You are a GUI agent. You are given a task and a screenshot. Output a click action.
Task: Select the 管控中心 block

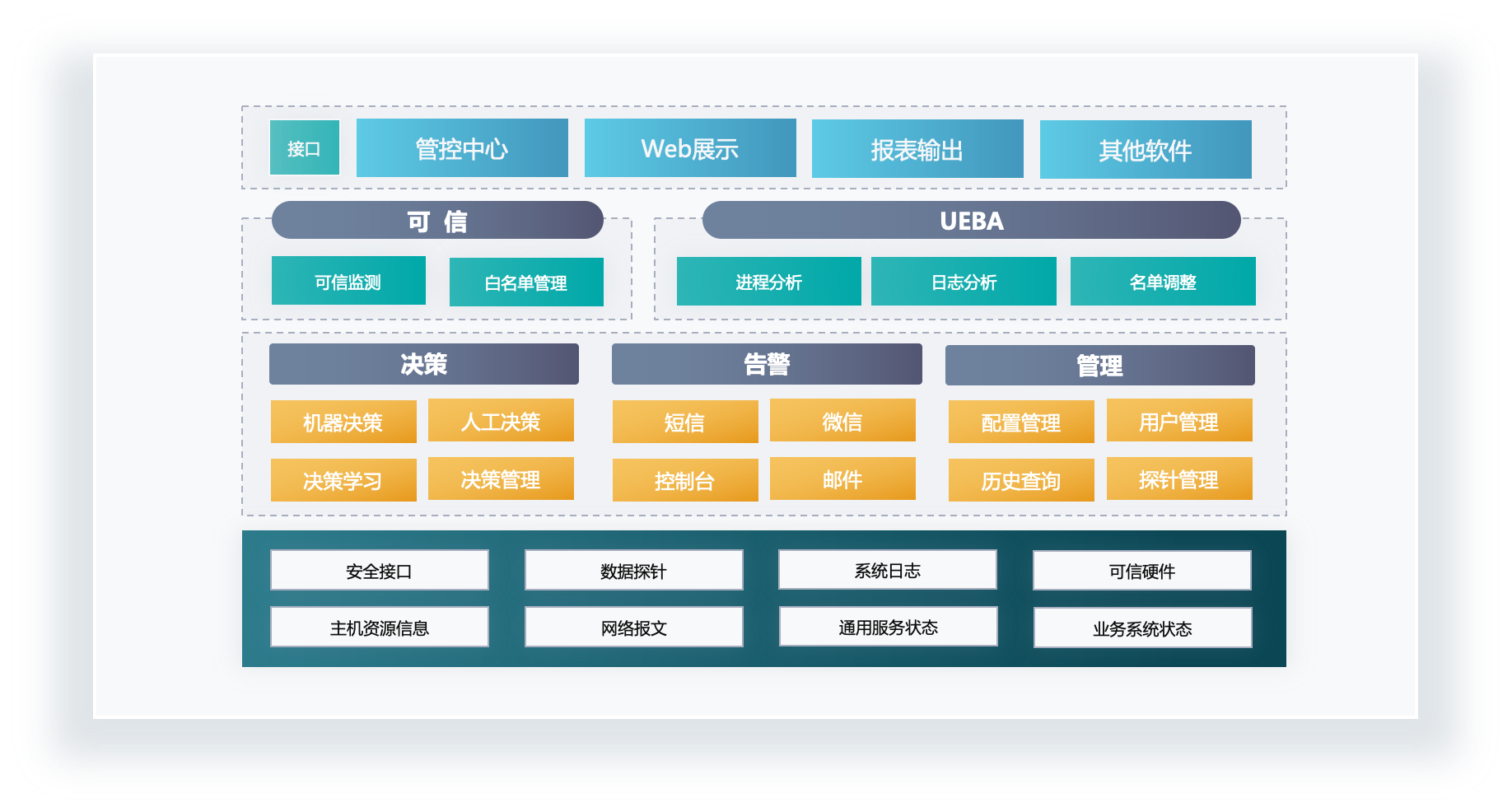point(462,148)
